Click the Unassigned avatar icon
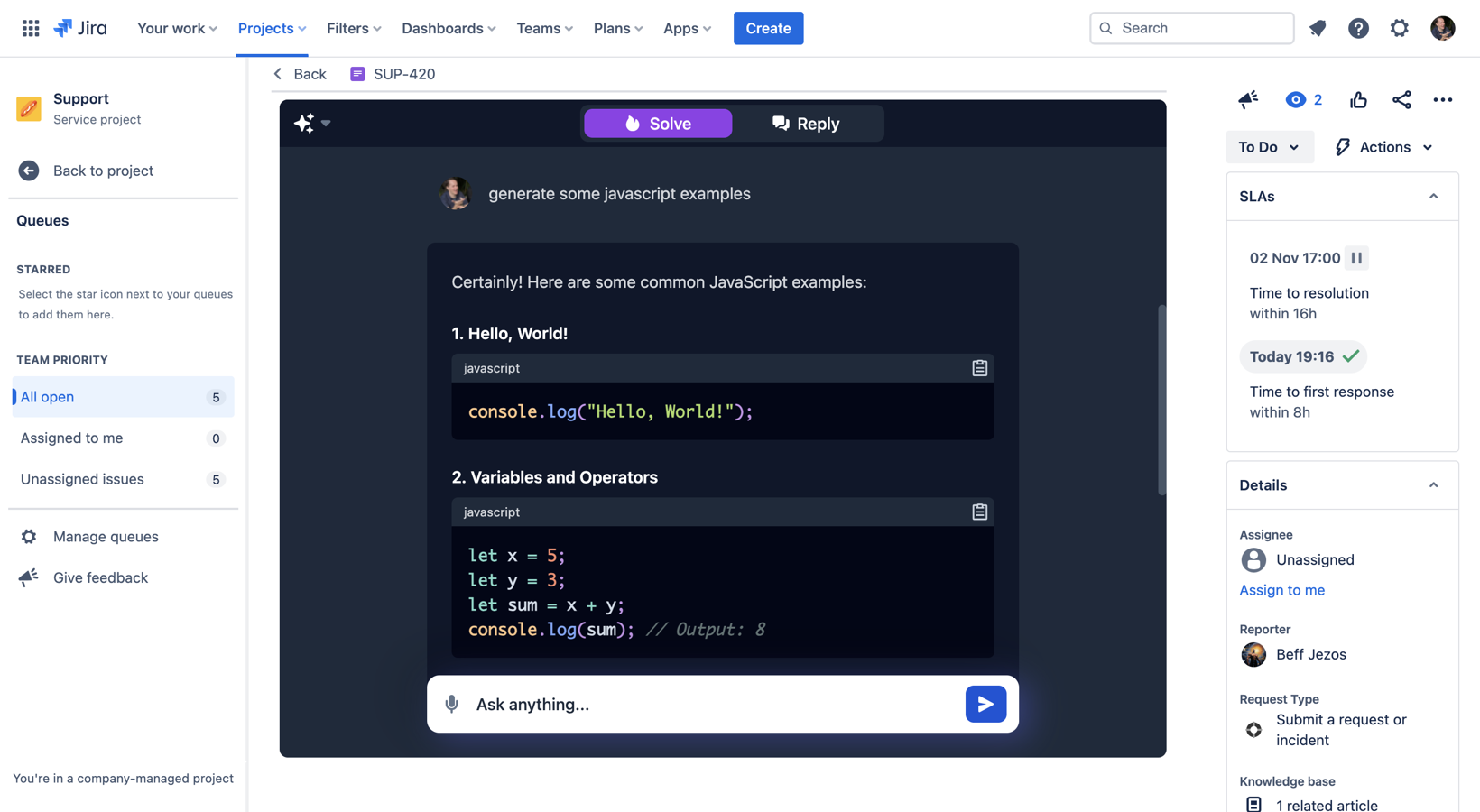1480x812 pixels. (1253, 560)
